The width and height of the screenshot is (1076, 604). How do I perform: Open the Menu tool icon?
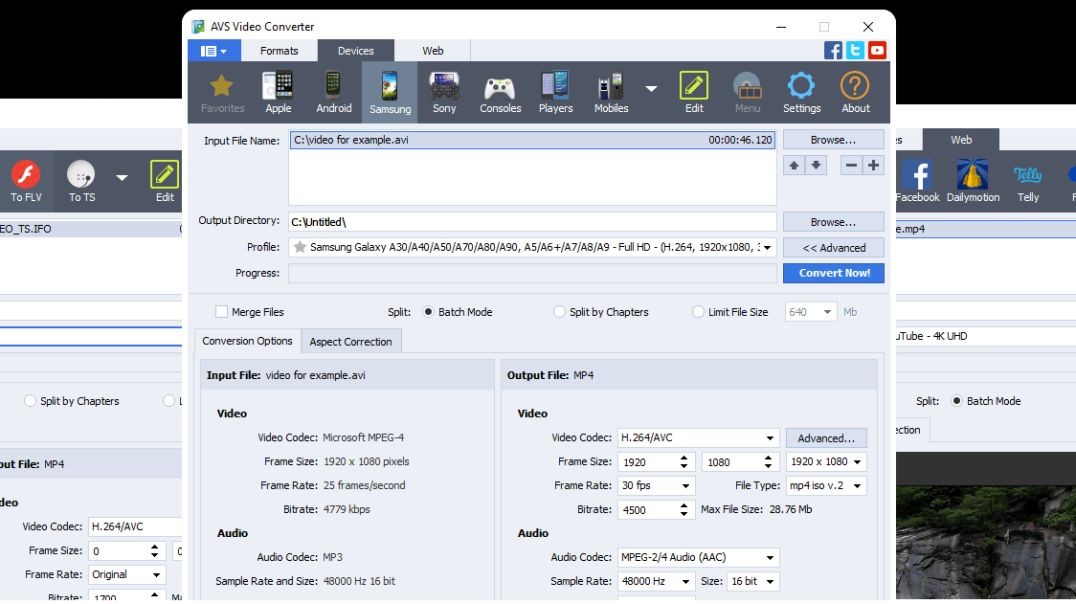coord(747,93)
